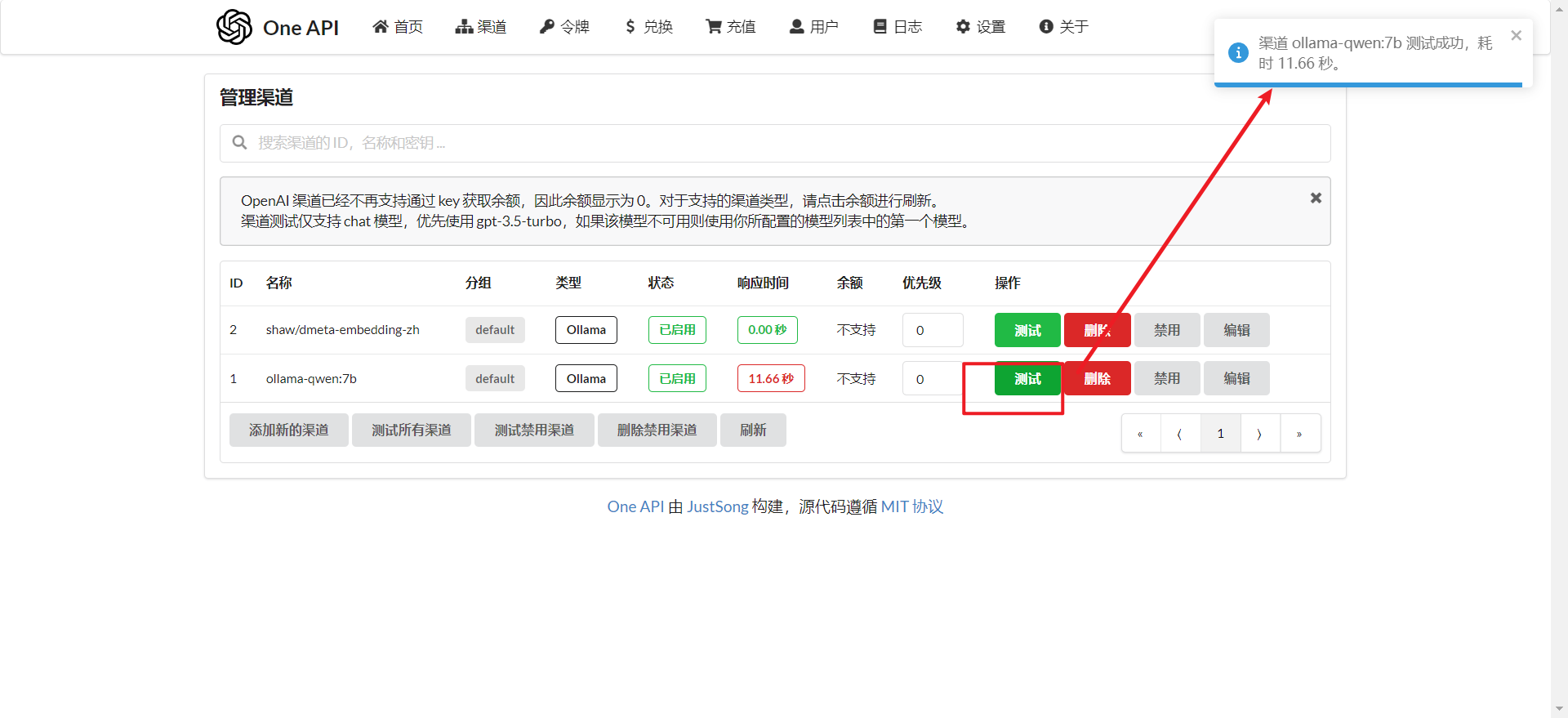1568x718 pixels.
Task: Click priority field for shaw/dmeta-embedding-zh
Action: click(x=932, y=330)
